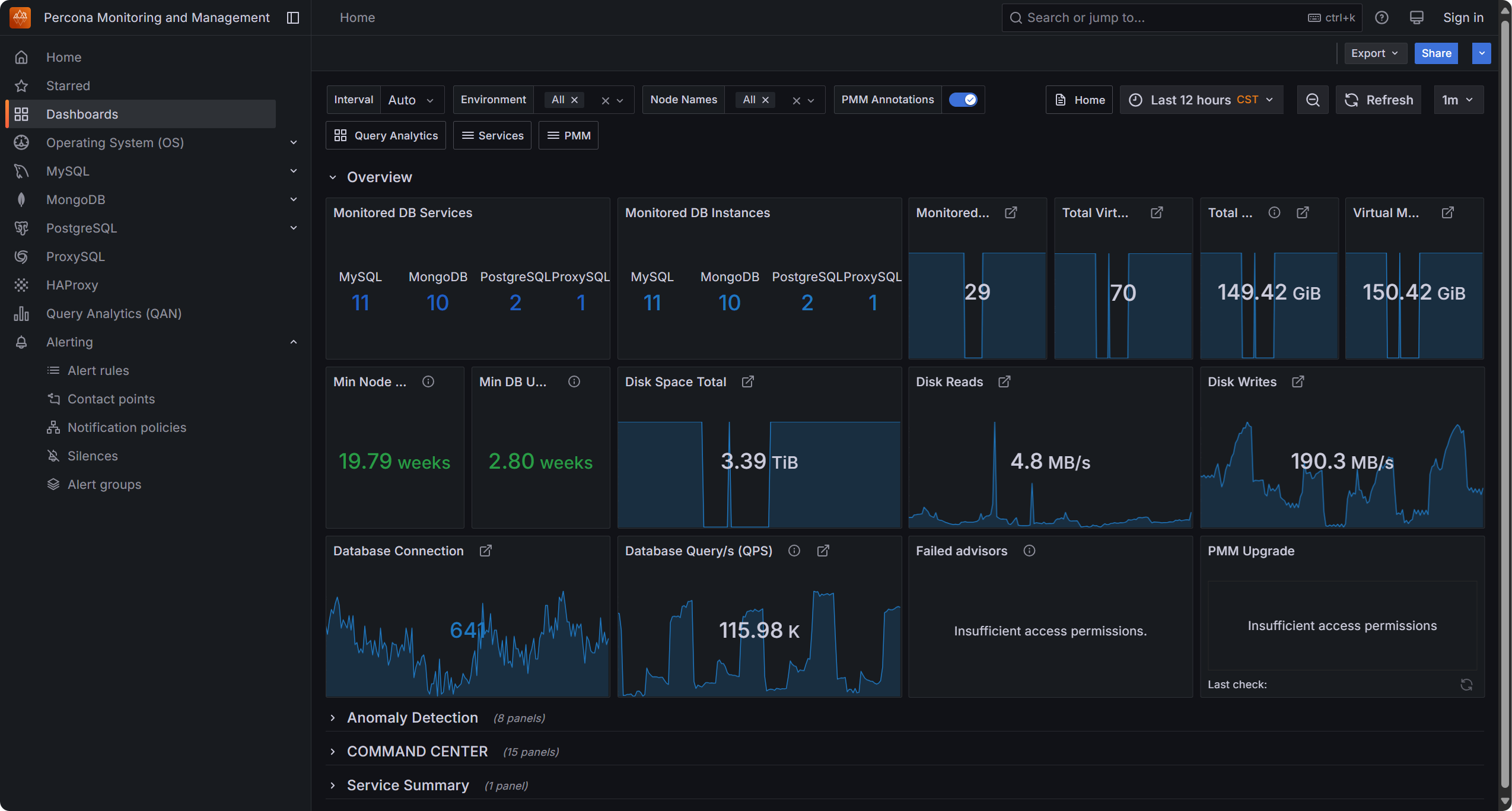1512x811 pixels.
Task: Expand the COMMAND CENTER row
Action: click(x=333, y=752)
